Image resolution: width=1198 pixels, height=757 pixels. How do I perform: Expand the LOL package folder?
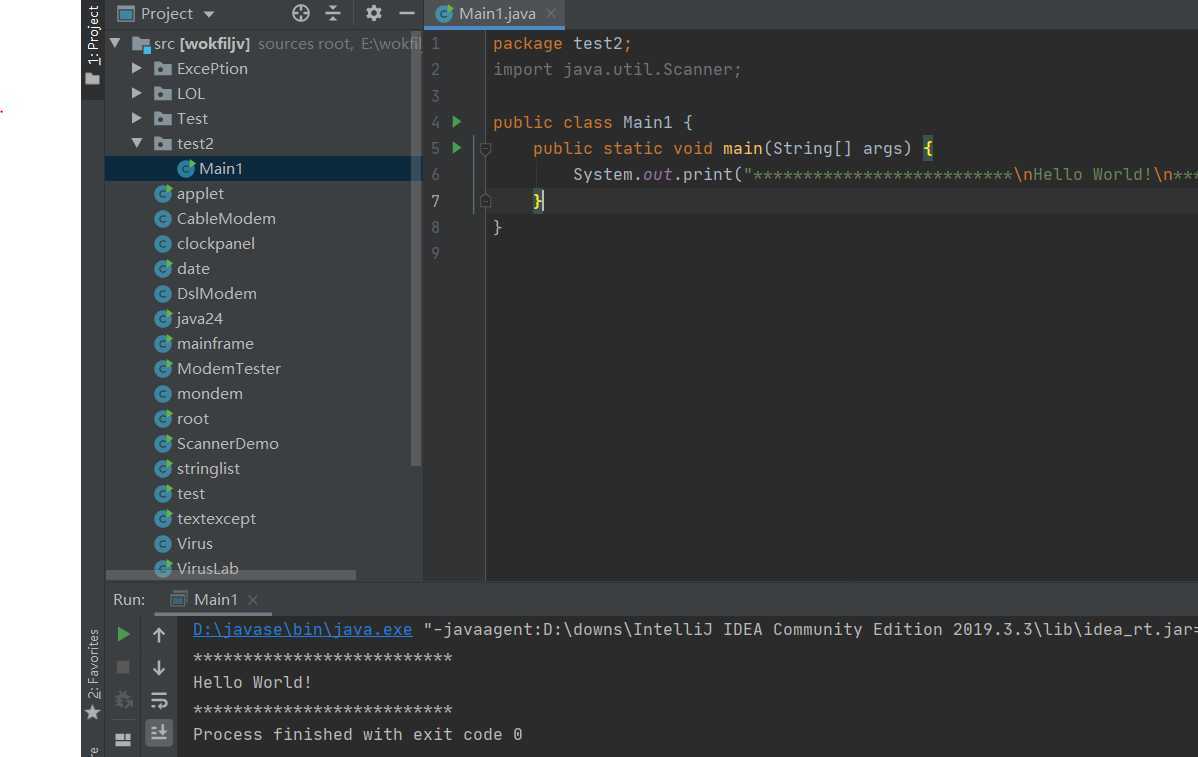pos(137,93)
